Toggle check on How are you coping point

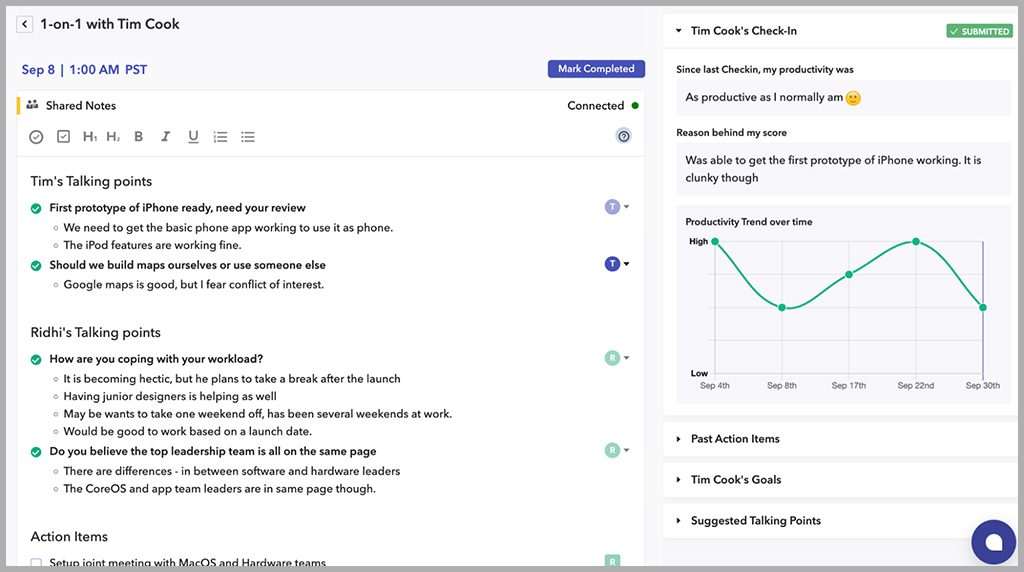tap(36, 360)
